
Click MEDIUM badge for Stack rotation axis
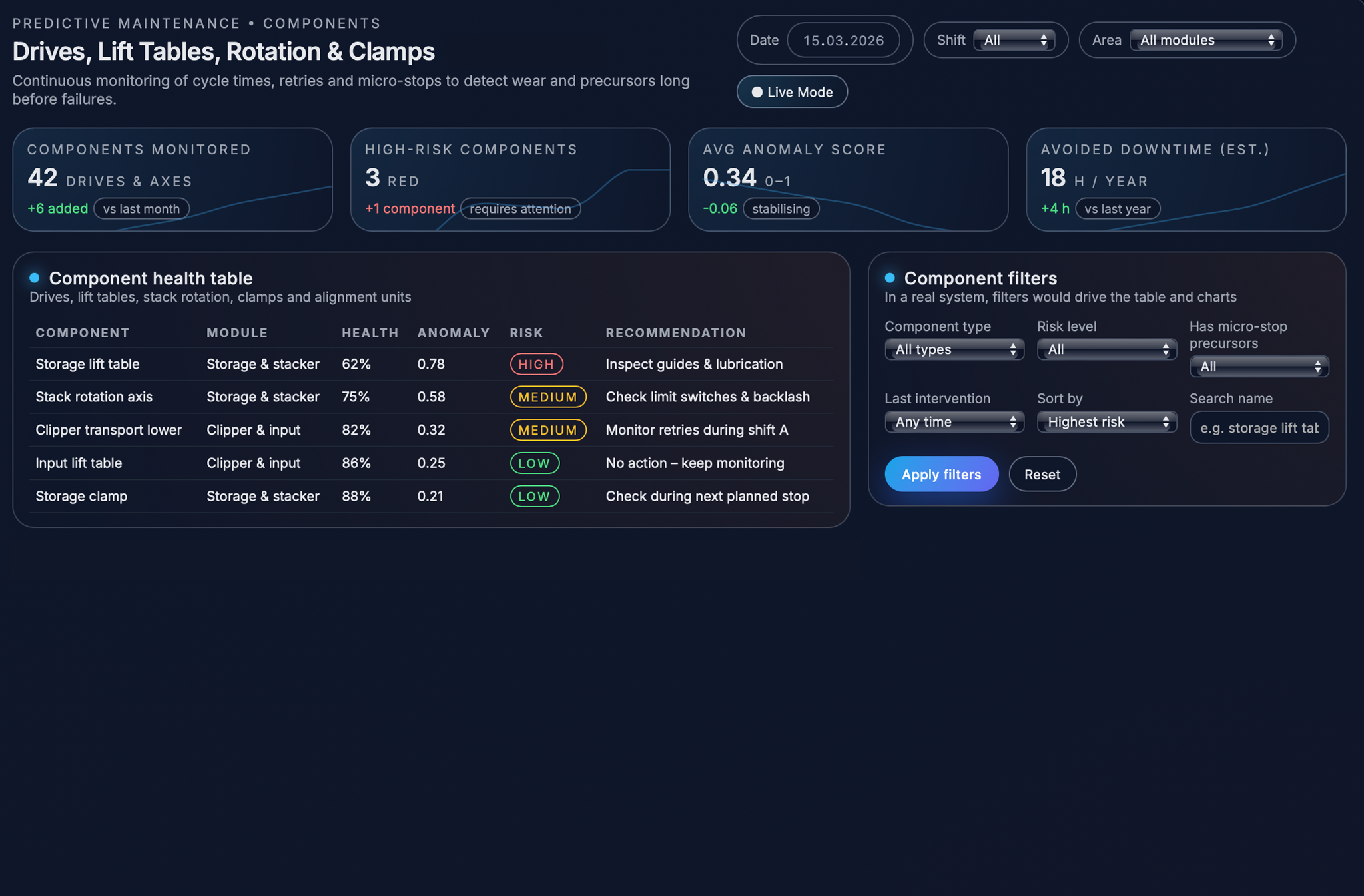[547, 397]
